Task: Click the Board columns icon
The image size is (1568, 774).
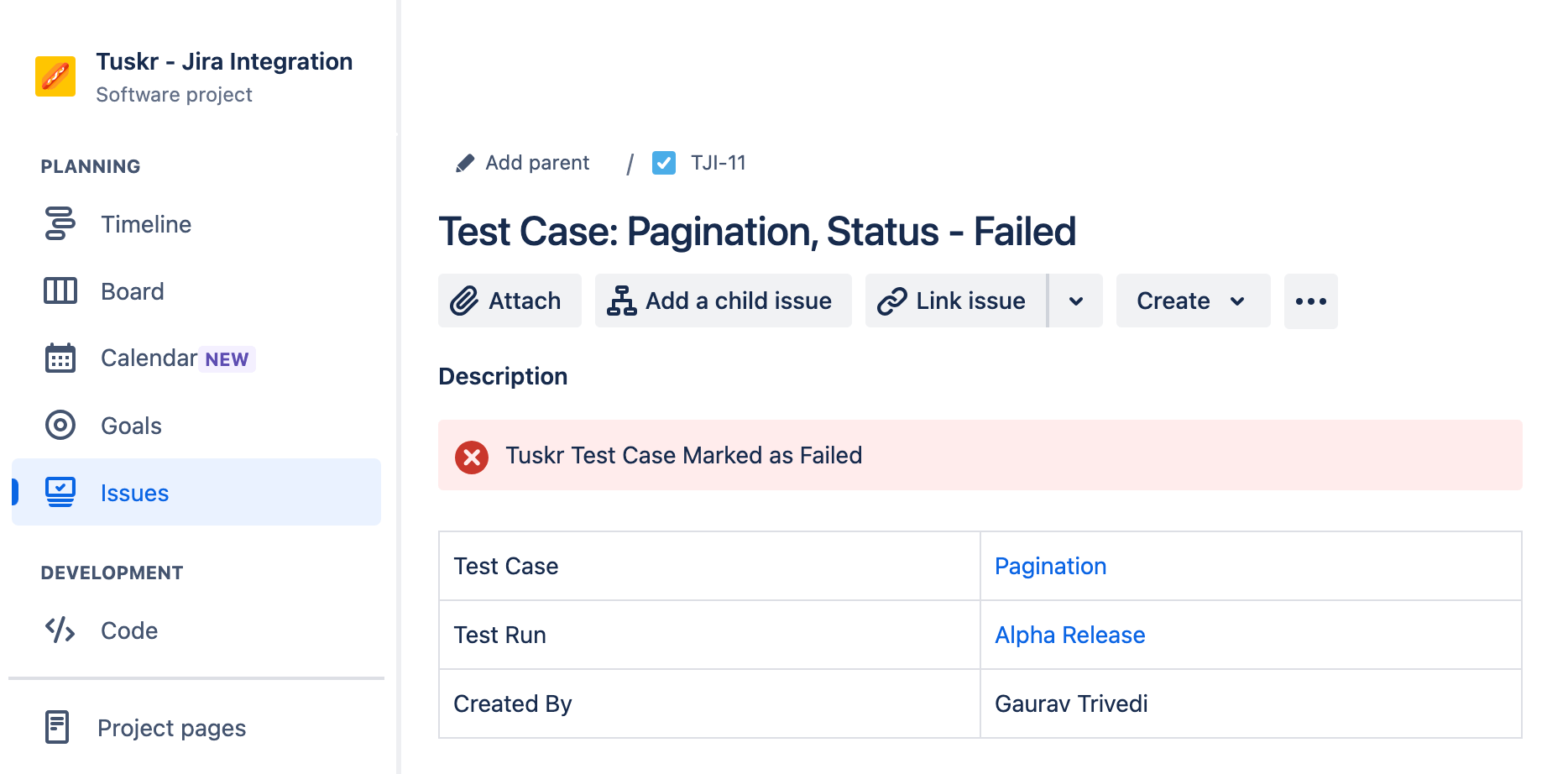Action: [x=60, y=290]
